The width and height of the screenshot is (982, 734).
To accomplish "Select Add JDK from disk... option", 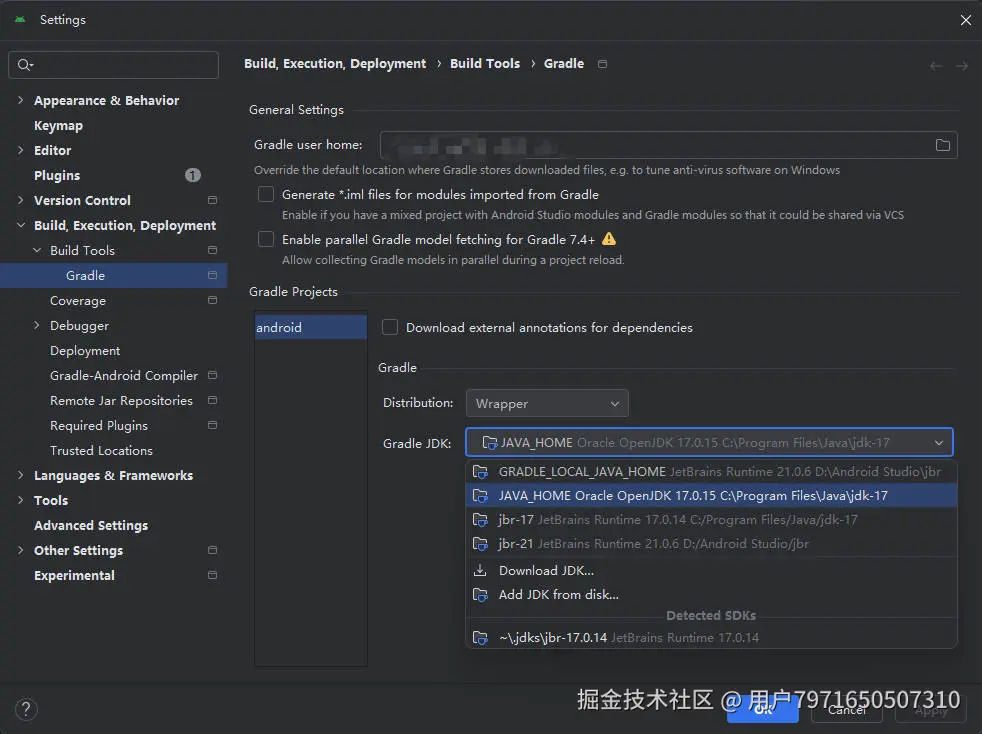I will (712, 594).
